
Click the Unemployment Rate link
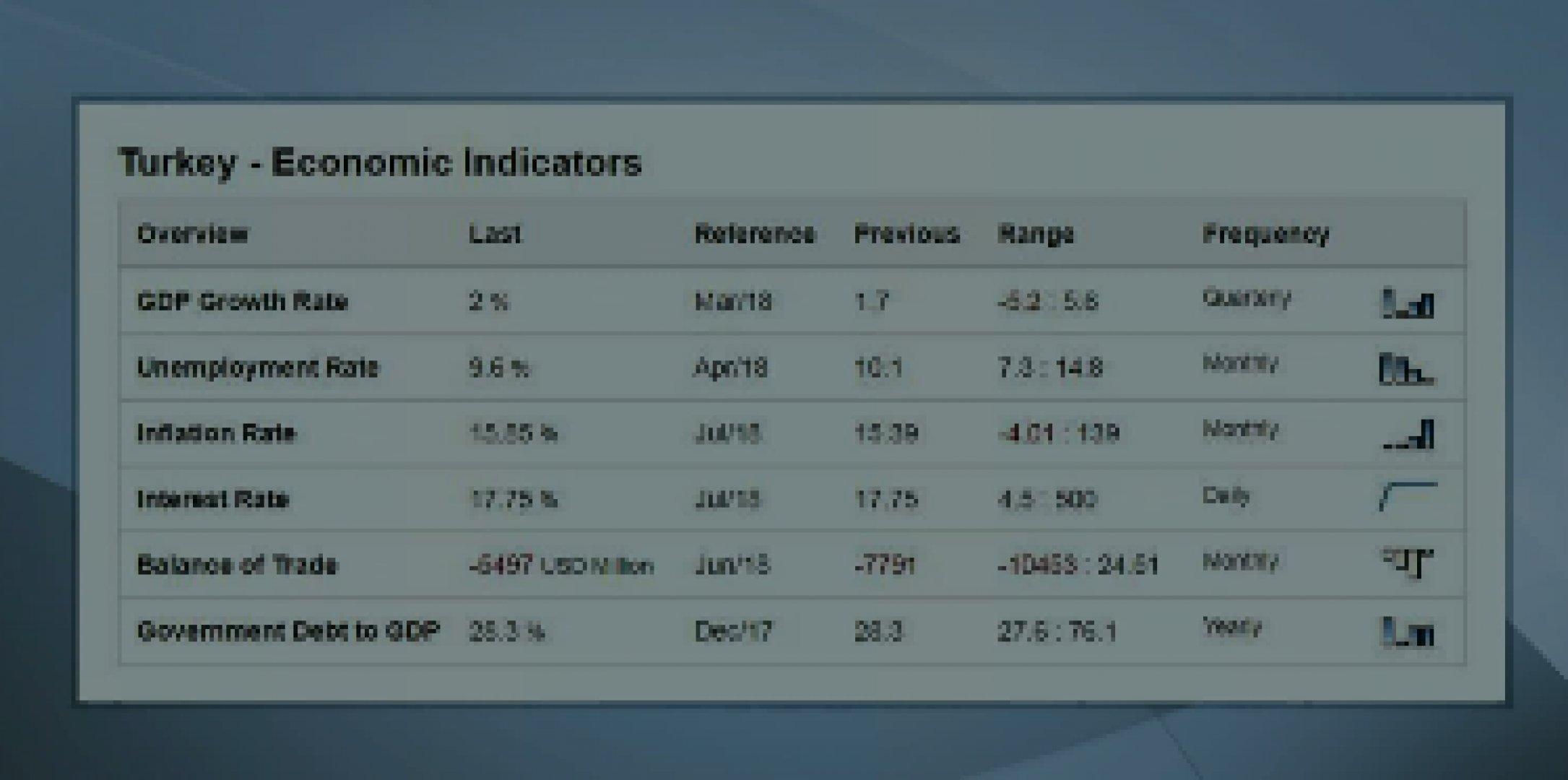pos(258,368)
